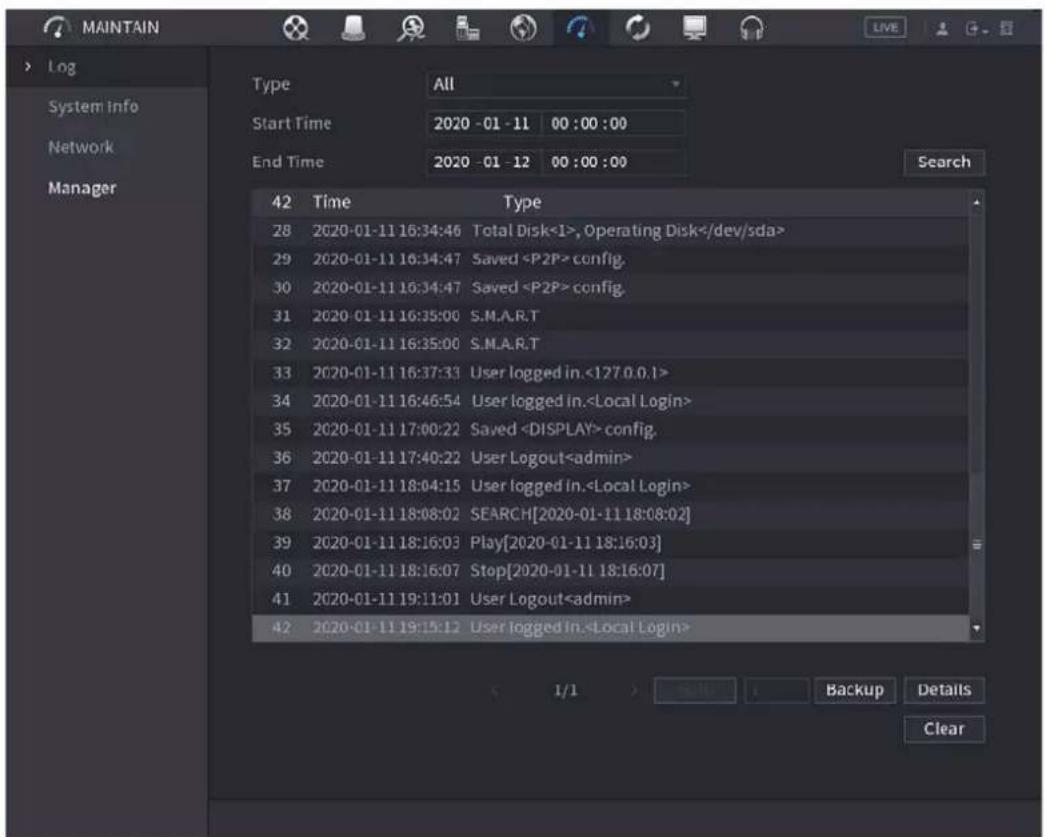The height and width of the screenshot is (837, 1045).
Task: Click the page number input box
Action: [776, 690]
